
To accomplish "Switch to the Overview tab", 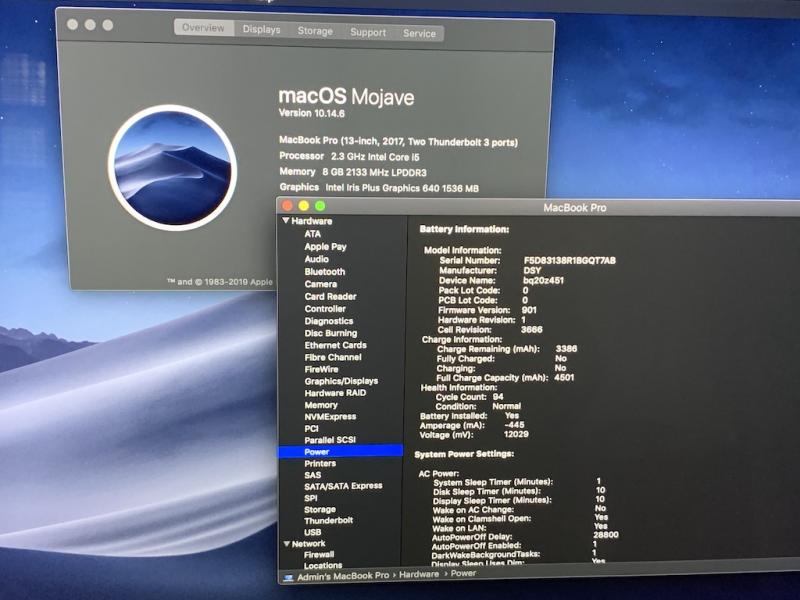I will click(x=204, y=28).
